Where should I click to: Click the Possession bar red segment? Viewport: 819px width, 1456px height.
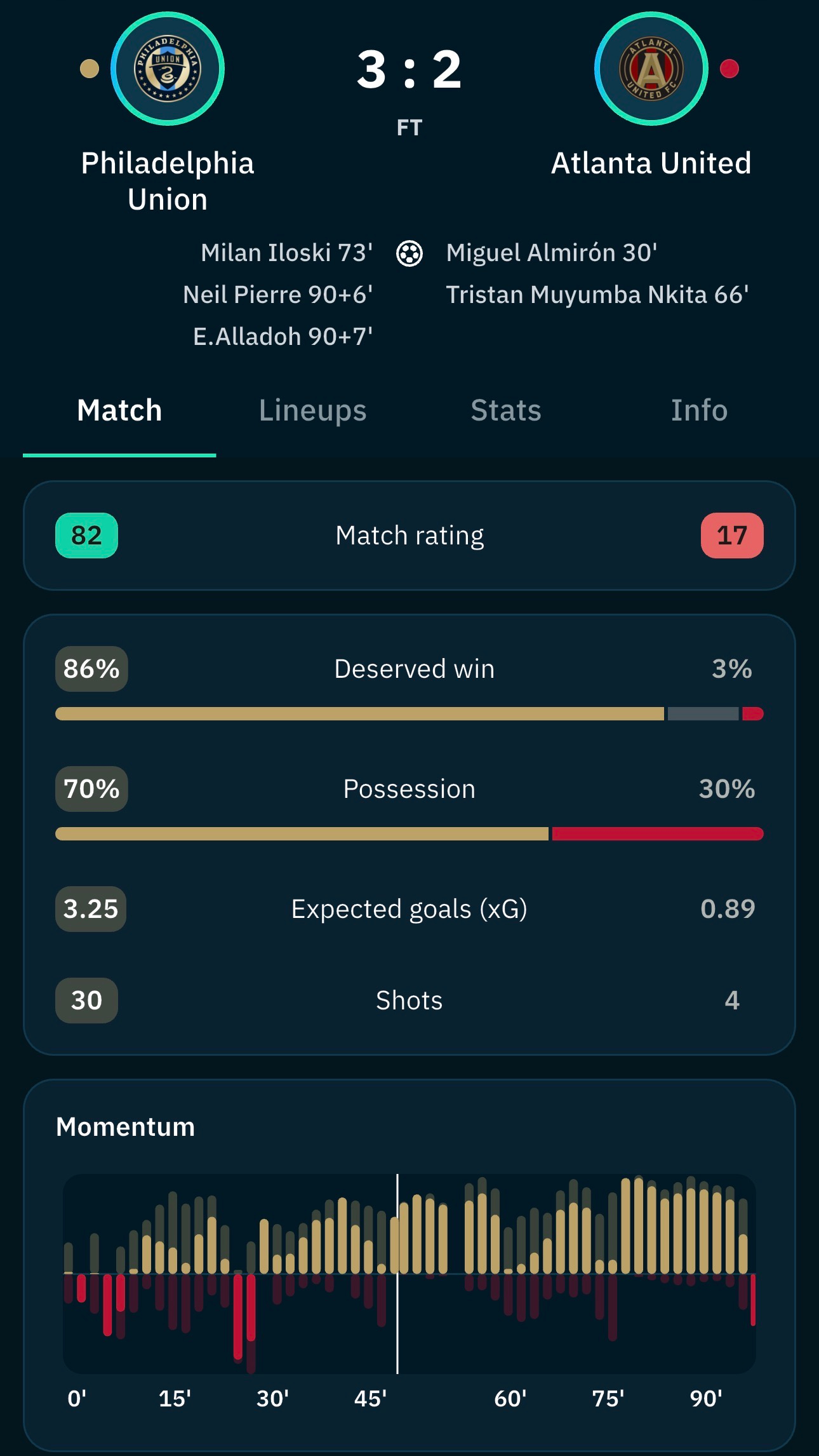tap(658, 834)
